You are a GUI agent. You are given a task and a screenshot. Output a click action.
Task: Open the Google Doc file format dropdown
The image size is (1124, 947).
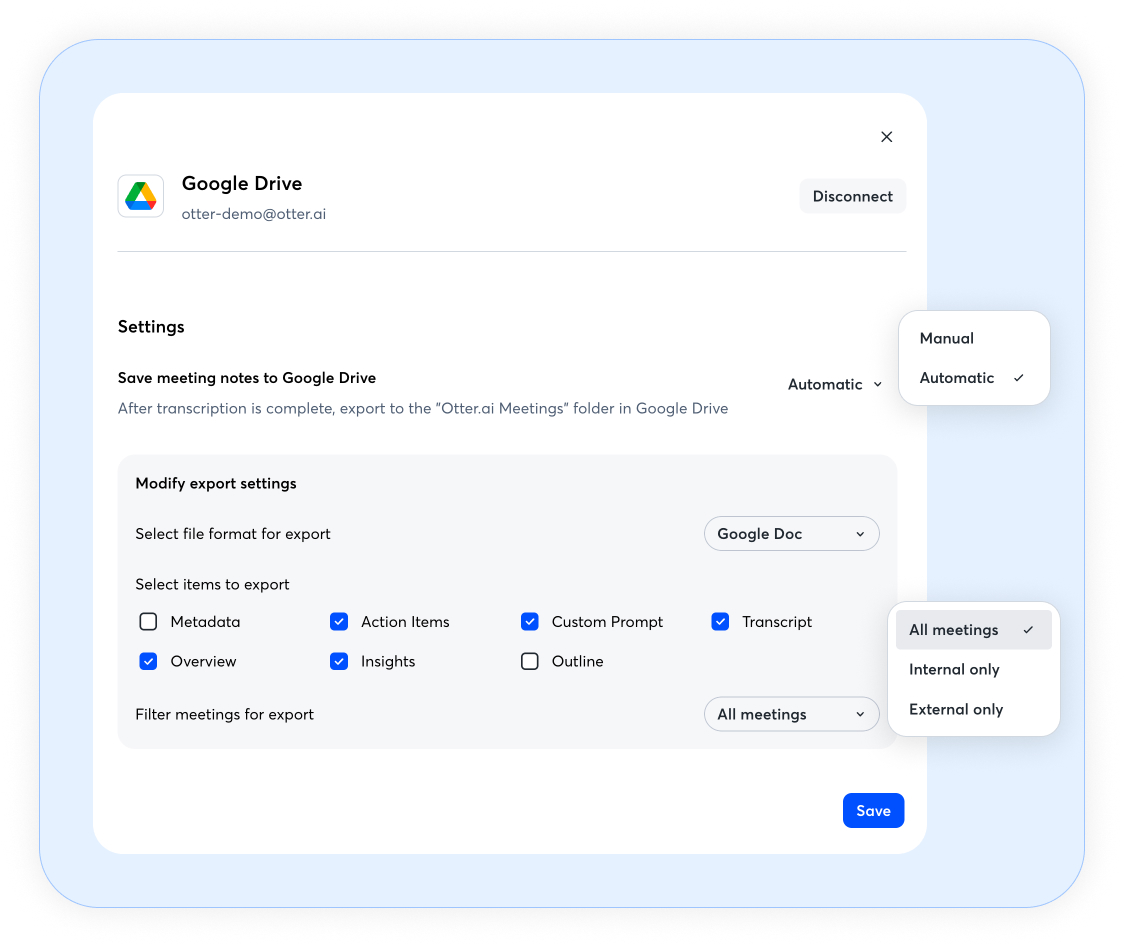point(791,533)
